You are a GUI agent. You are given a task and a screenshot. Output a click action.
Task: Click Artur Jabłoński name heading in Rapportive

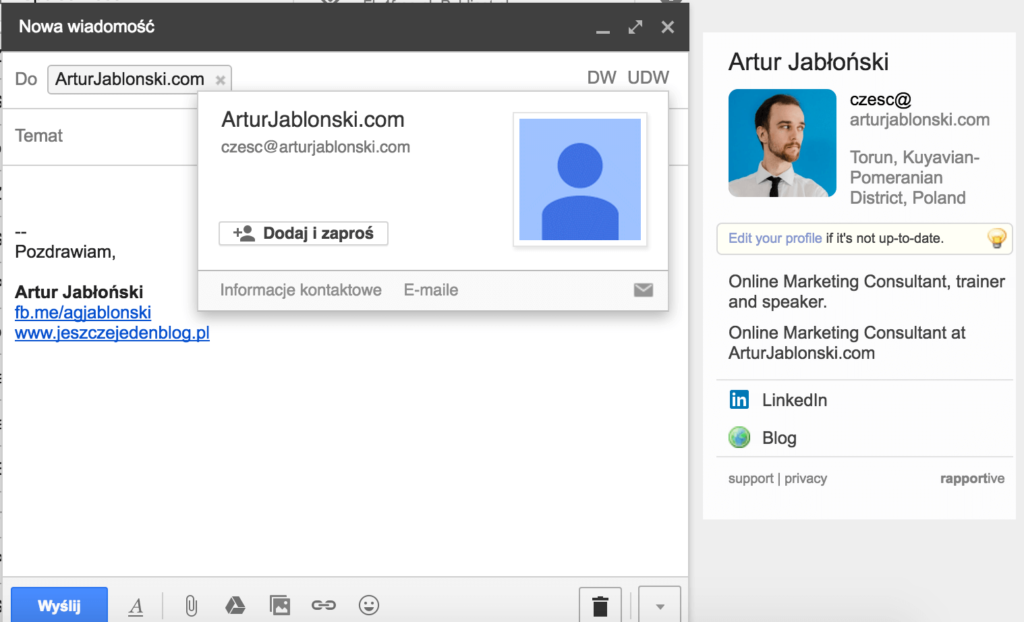click(808, 62)
